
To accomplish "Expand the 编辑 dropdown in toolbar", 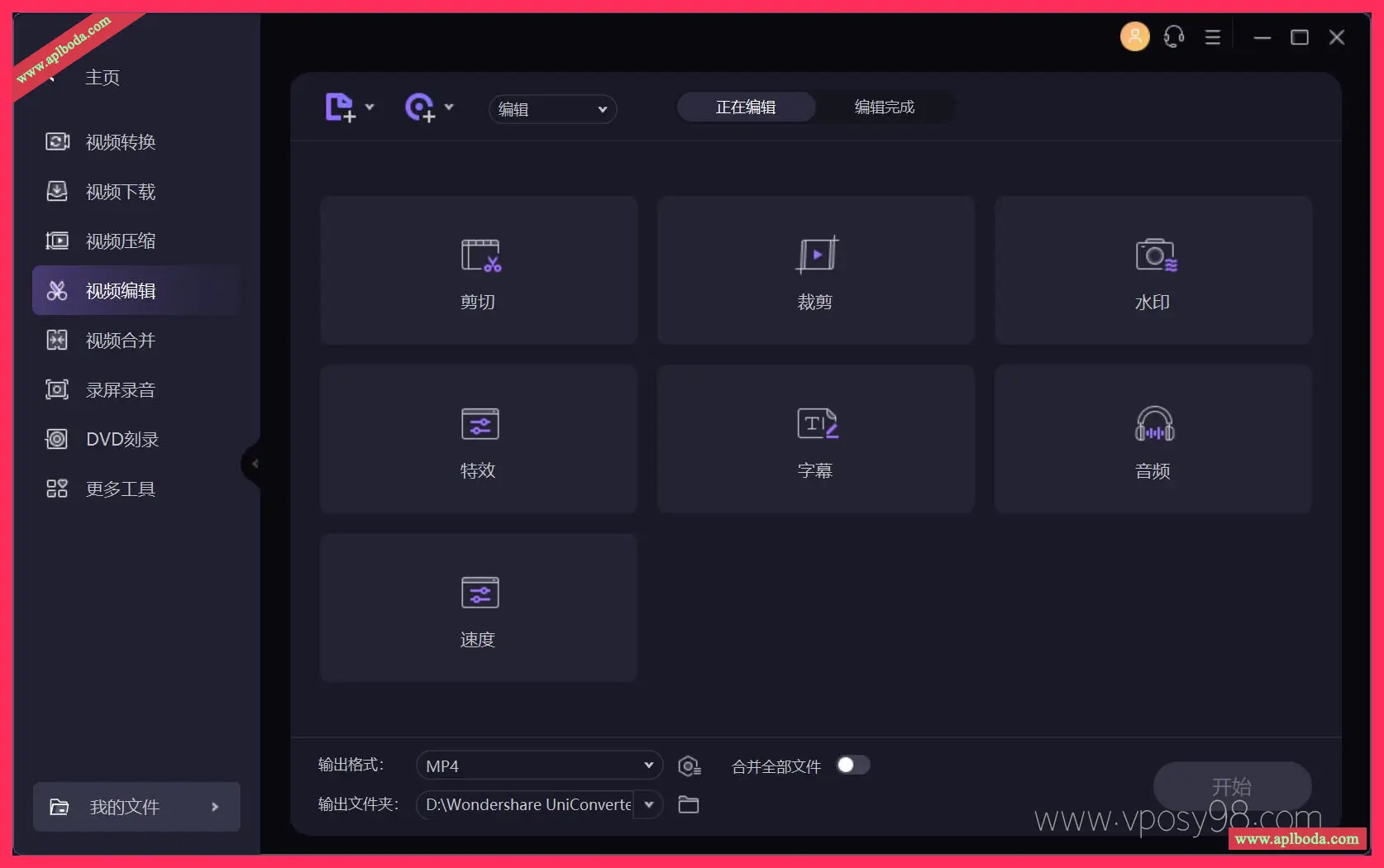I will (x=552, y=109).
